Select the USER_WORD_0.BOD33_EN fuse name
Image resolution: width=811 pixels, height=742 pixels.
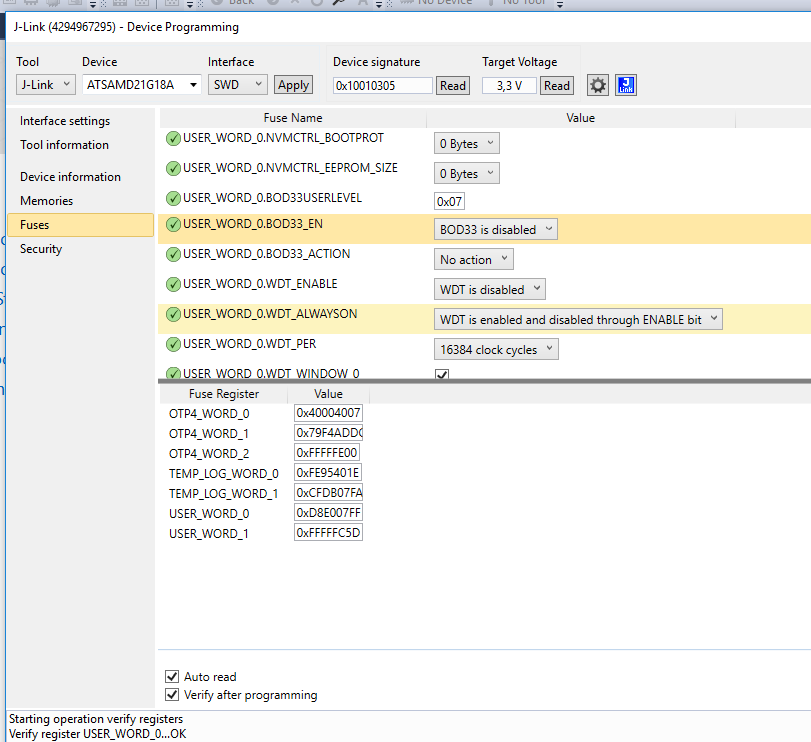click(253, 224)
